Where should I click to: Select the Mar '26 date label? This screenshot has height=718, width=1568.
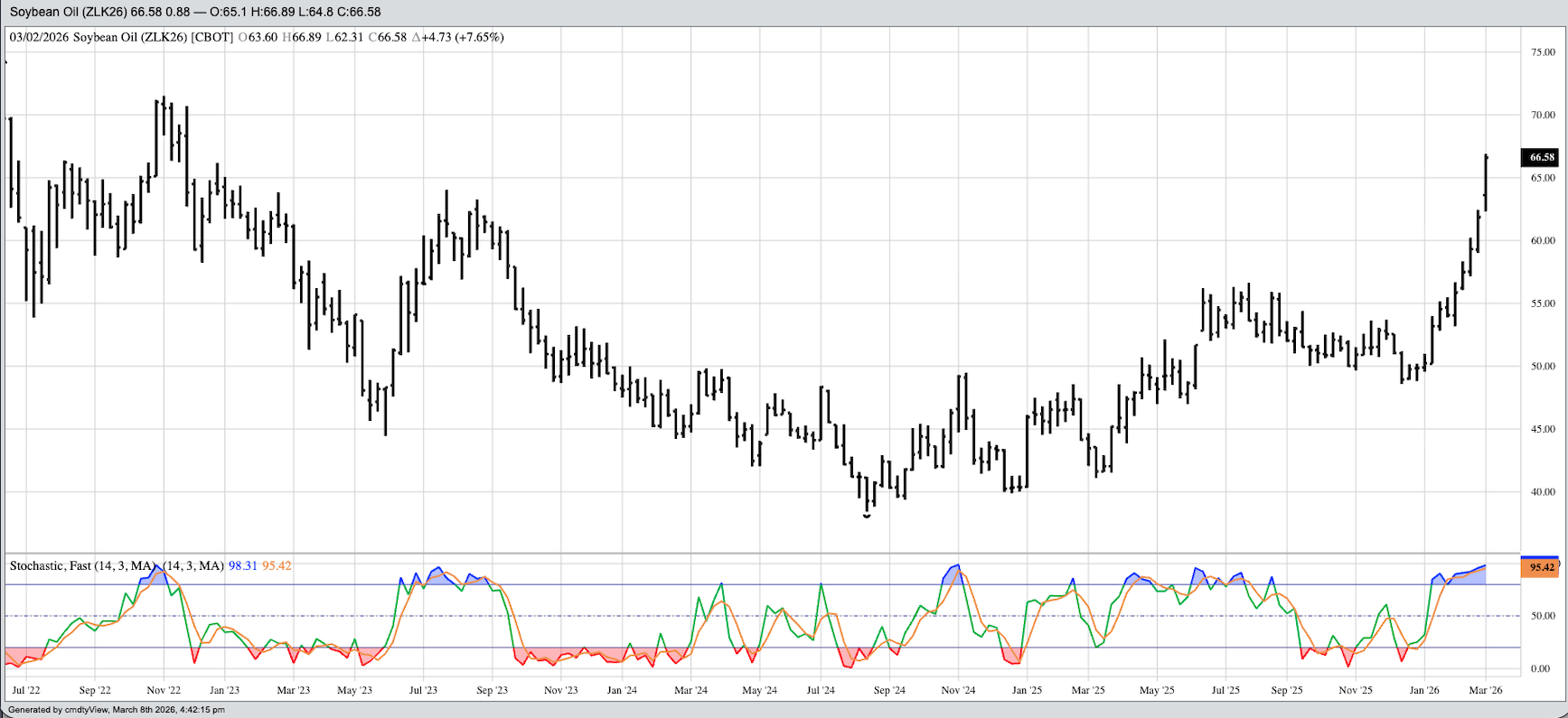point(1486,690)
